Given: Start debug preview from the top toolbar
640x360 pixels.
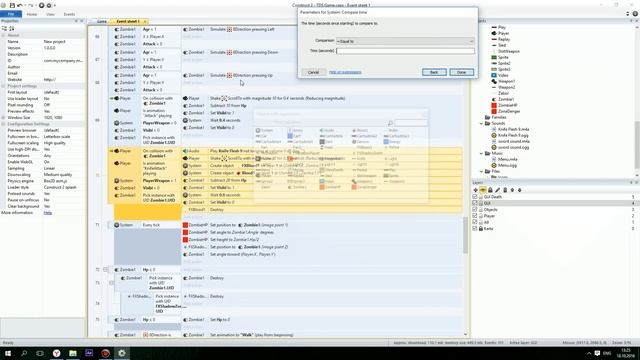Looking at the screenshot, I should click(x=49, y=5).
